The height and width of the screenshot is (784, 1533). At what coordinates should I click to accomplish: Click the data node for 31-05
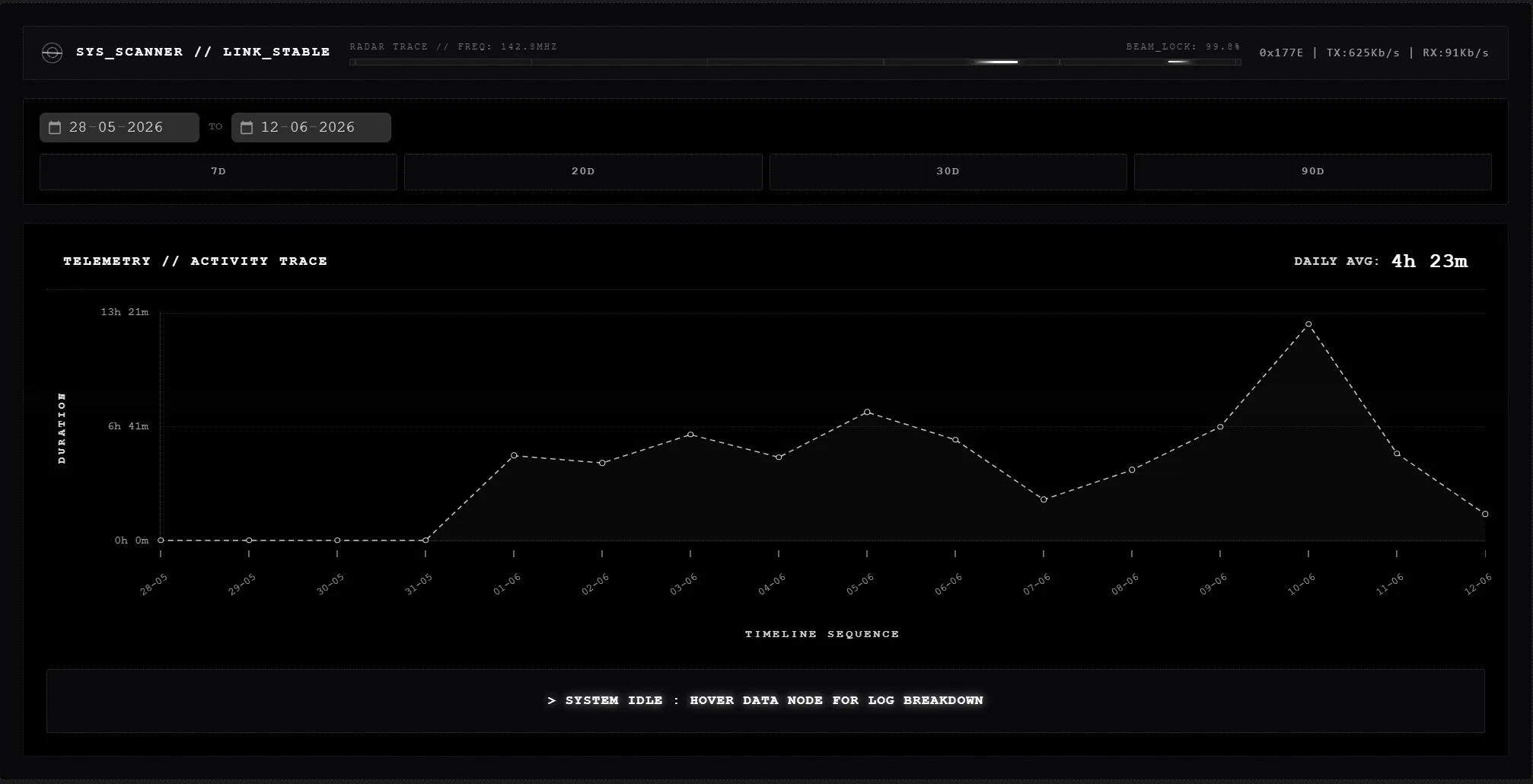pyautogui.click(x=425, y=540)
